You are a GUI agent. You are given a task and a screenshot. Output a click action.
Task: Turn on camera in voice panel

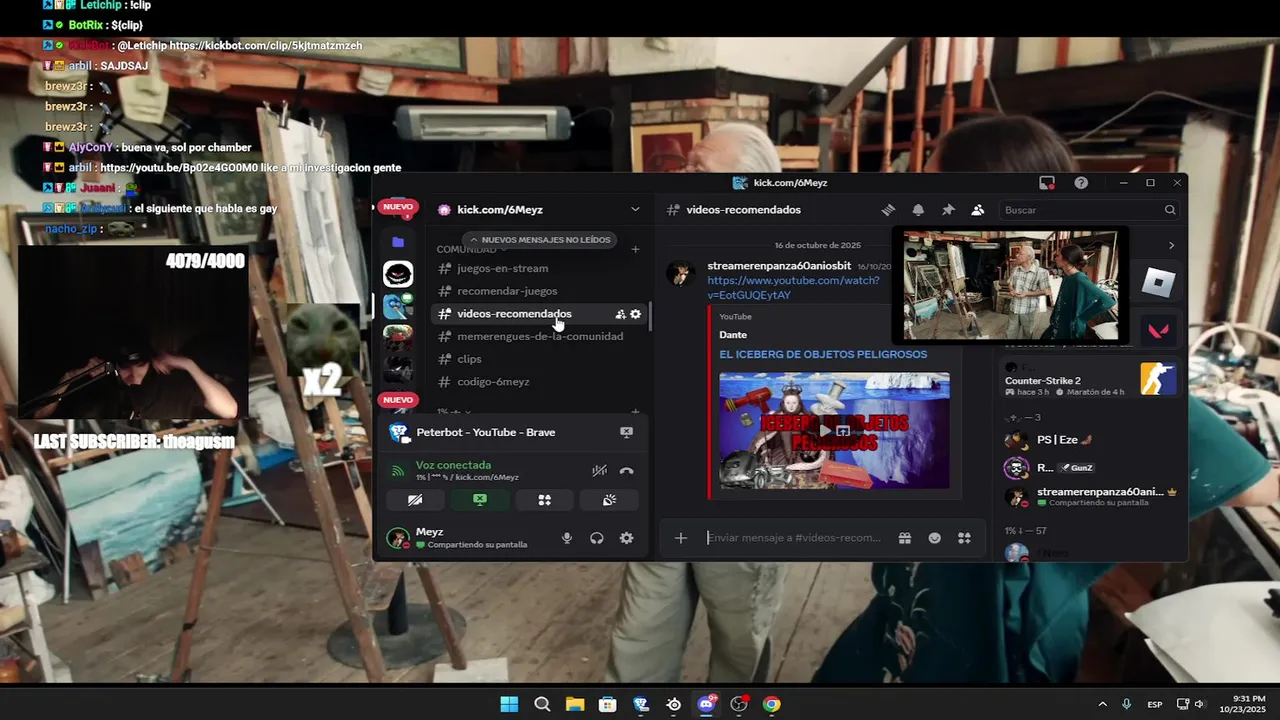[415, 500]
